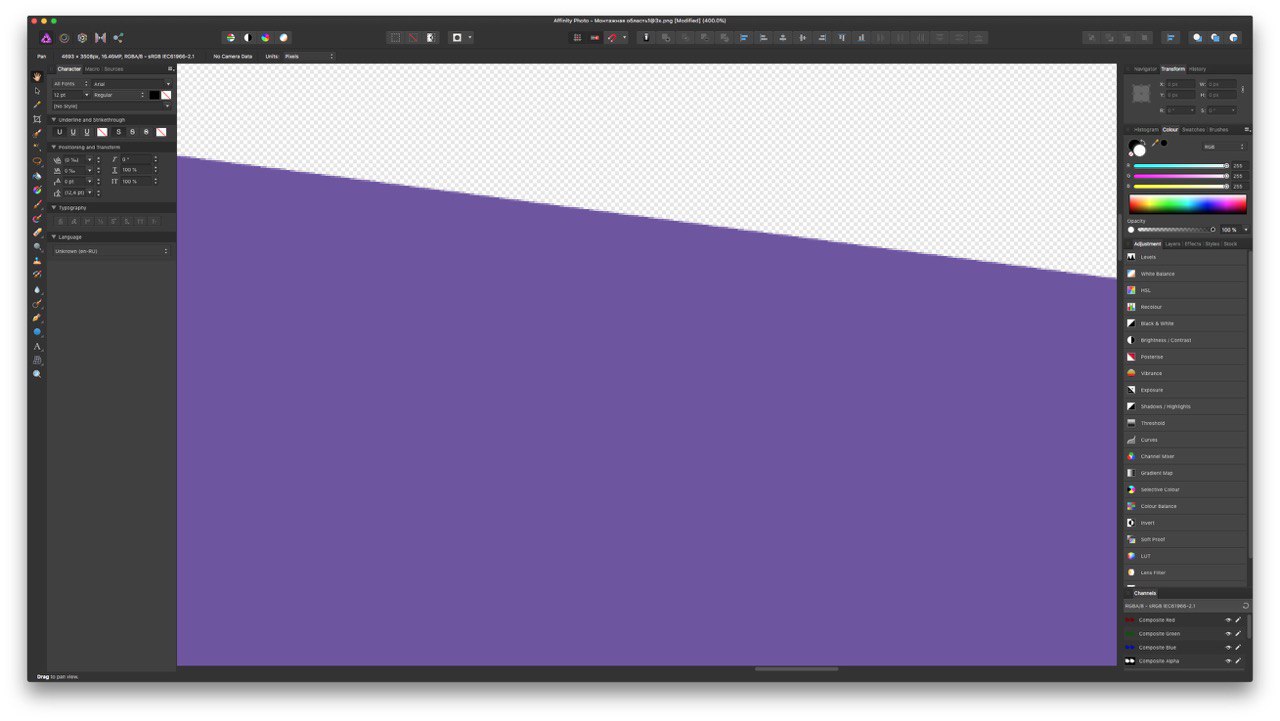This screenshot has width=1280, height=721.
Task: Add a Threshold adjustment
Action: click(1185, 423)
